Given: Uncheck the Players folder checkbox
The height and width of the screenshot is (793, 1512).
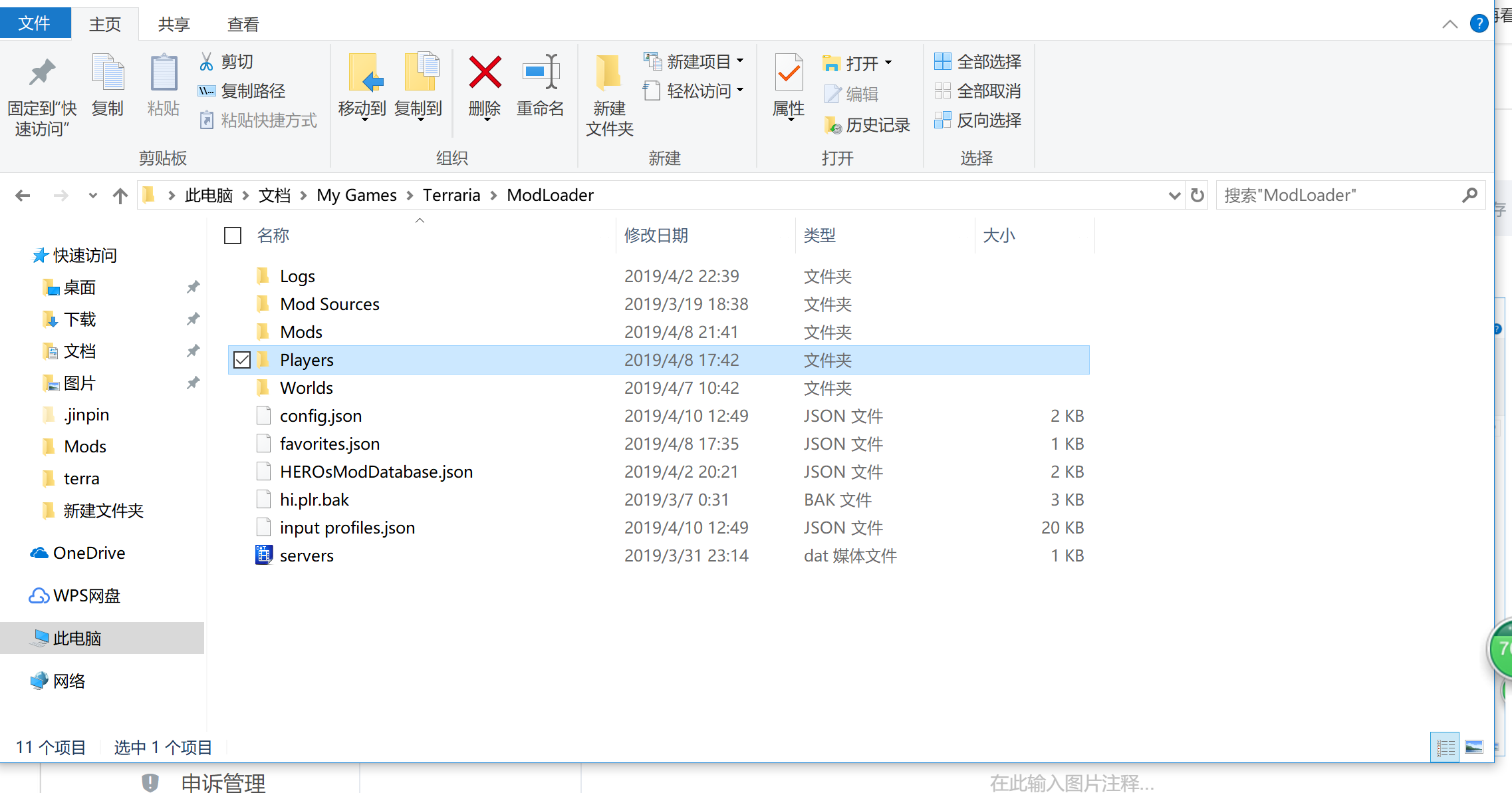Looking at the screenshot, I should coord(242,359).
